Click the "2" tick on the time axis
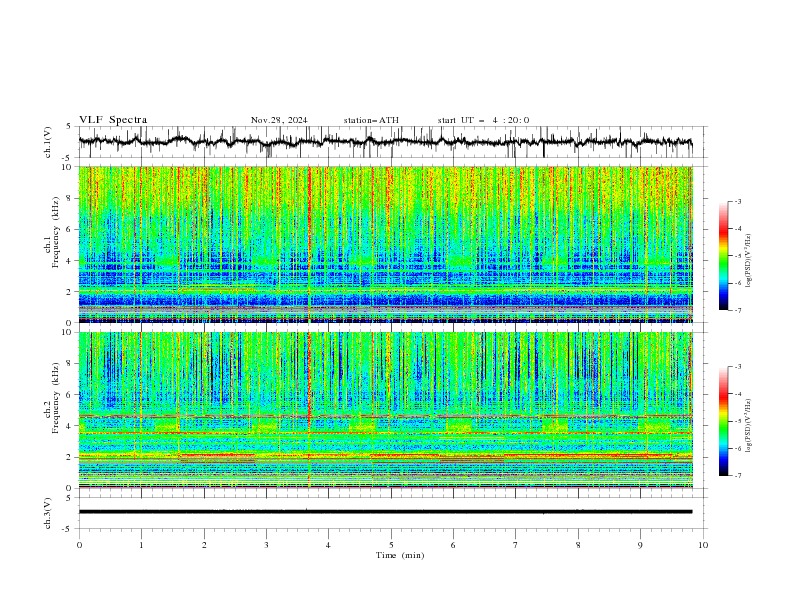Image resolution: width=792 pixels, height=612 pixels. [204, 545]
